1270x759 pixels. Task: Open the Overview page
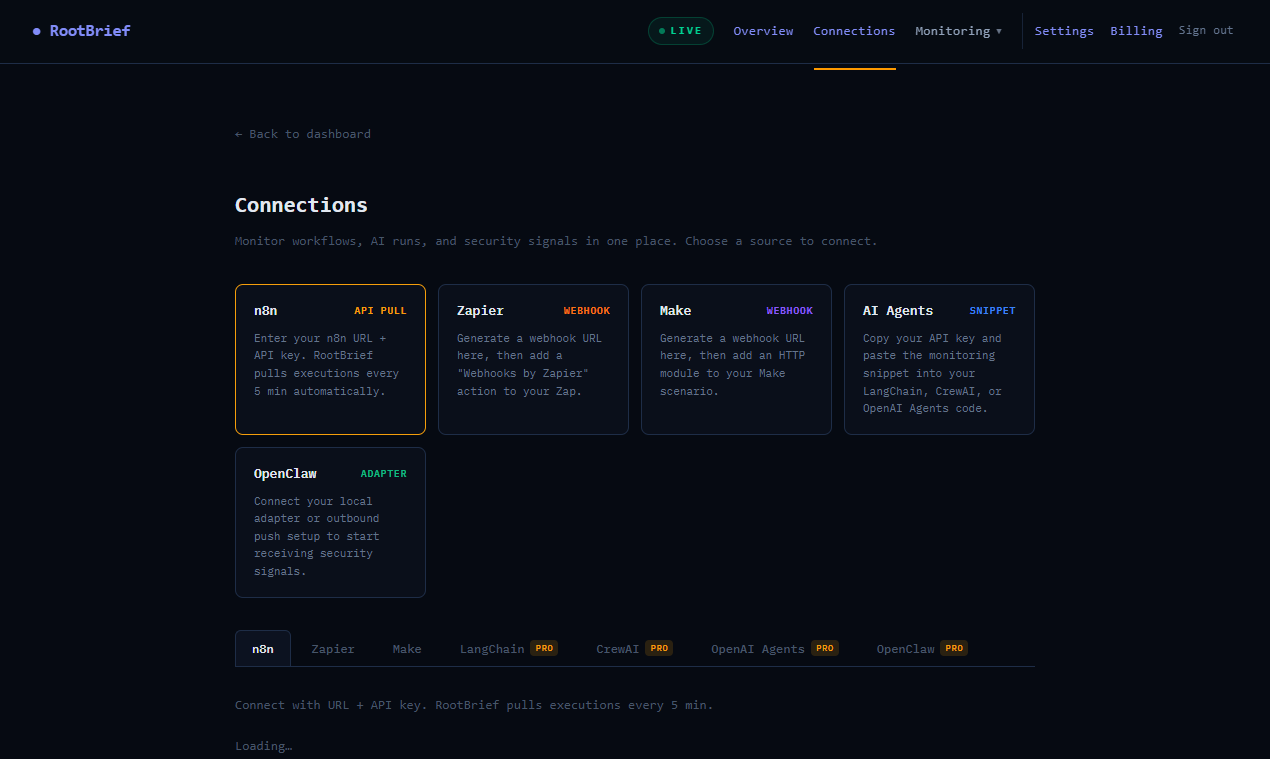point(763,31)
